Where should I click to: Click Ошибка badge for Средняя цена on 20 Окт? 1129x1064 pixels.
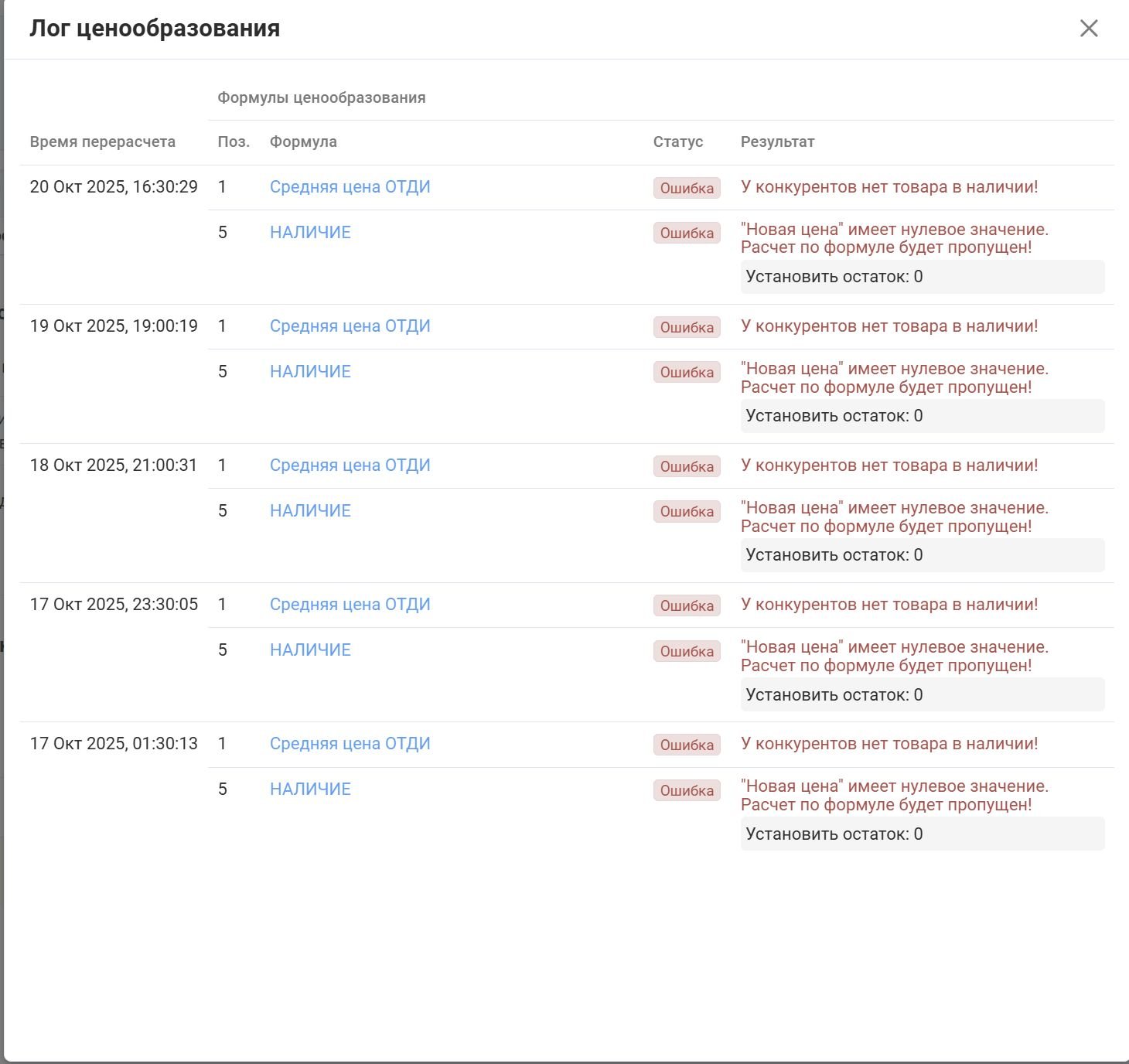pos(687,188)
